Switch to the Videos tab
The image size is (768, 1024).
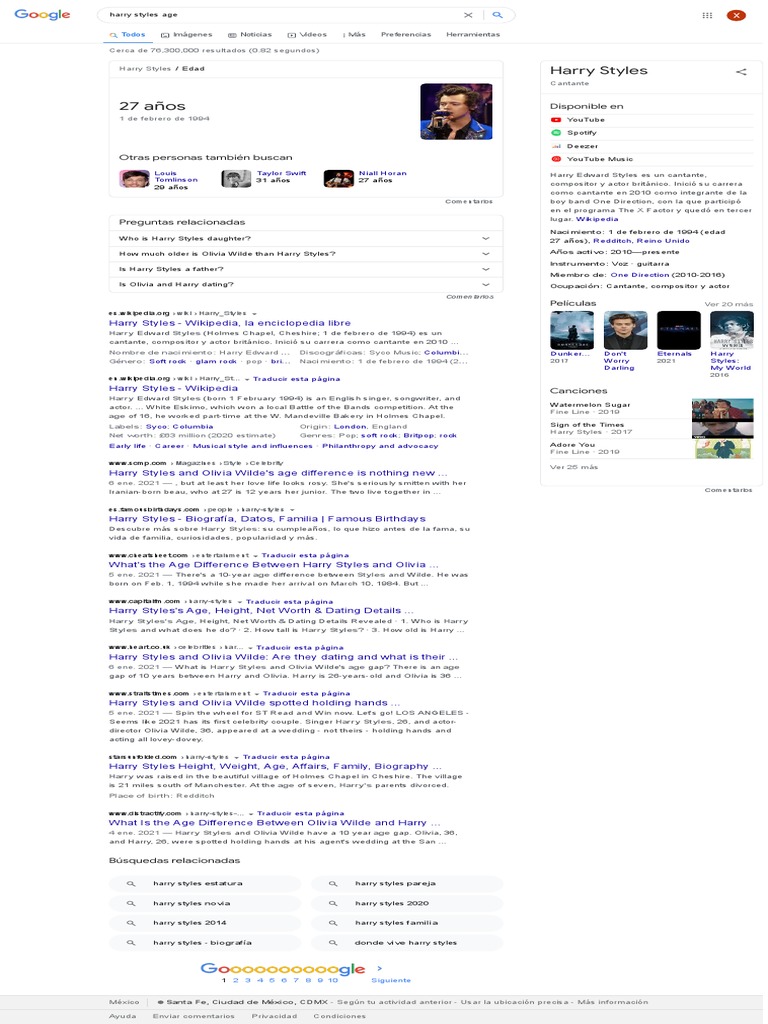[307, 35]
